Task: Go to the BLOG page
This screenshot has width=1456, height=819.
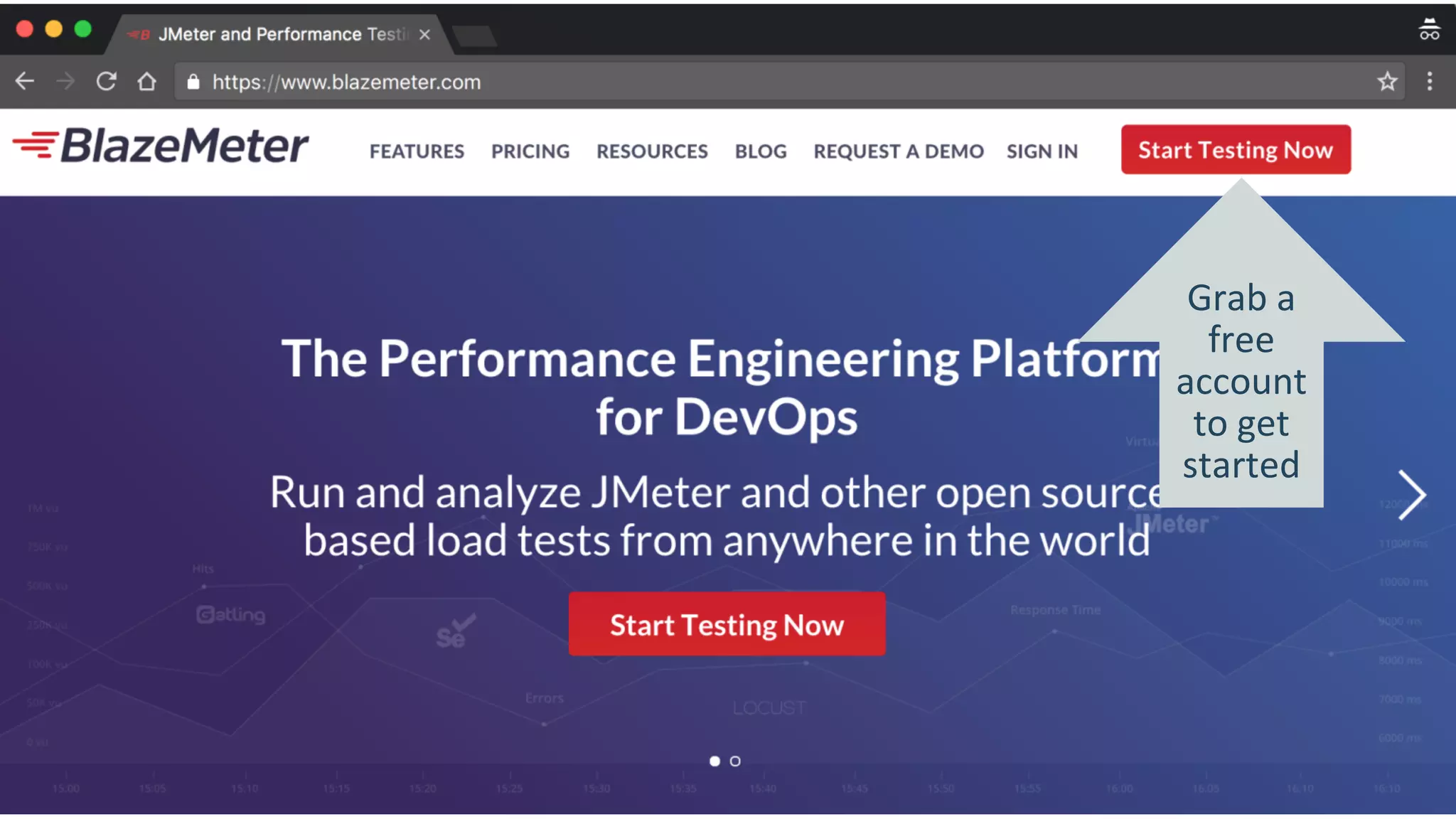Action: [761, 151]
